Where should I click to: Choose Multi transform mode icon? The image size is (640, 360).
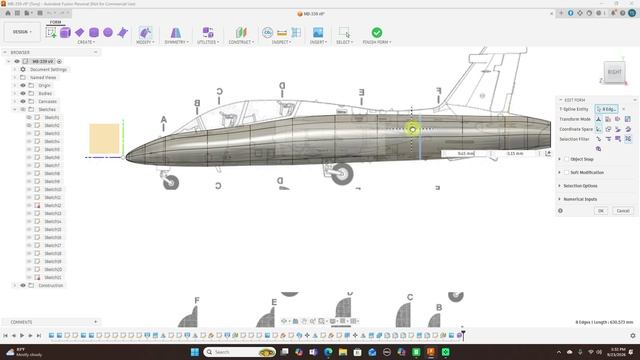click(x=598, y=119)
